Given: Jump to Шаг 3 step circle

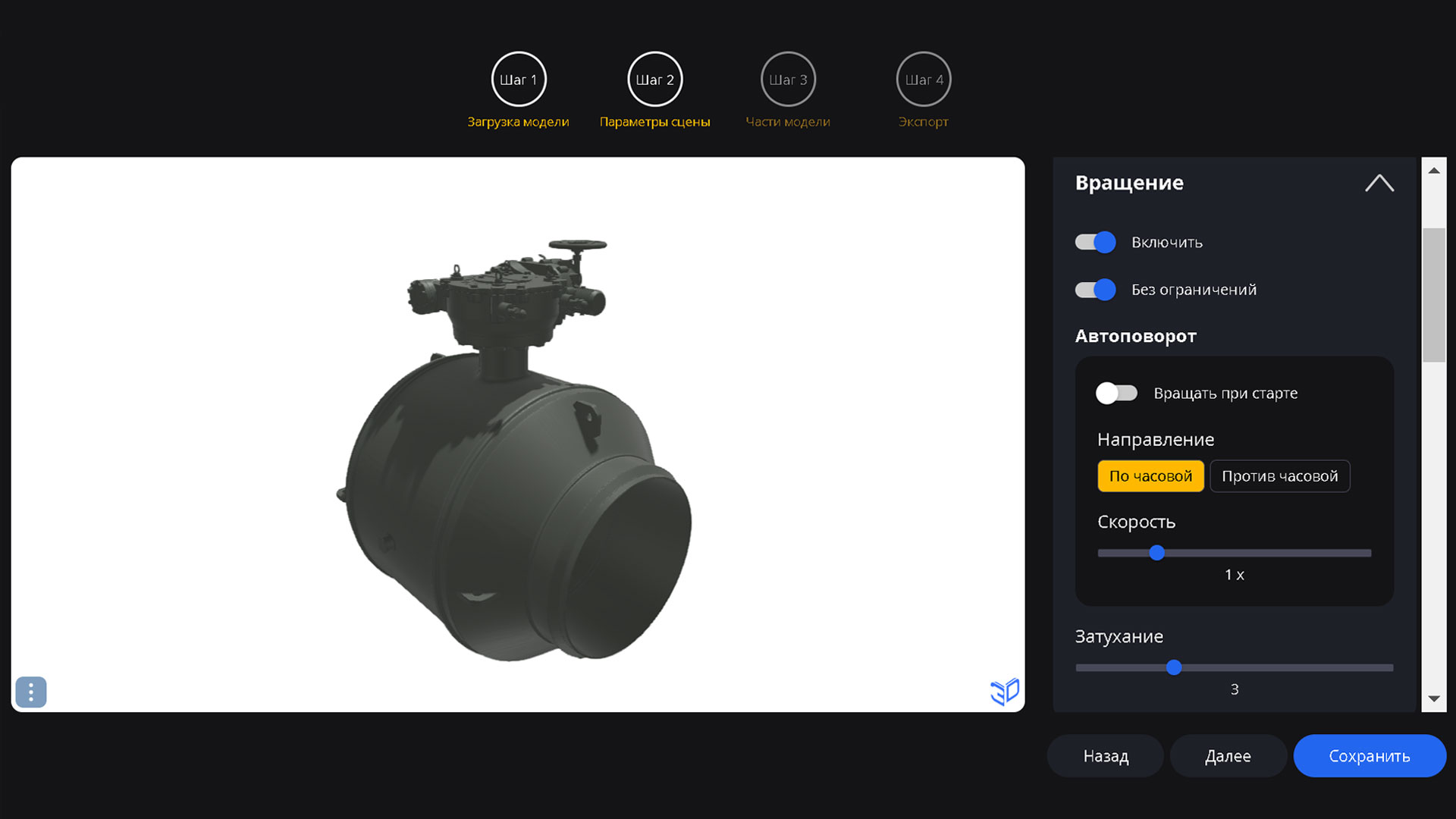Looking at the screenshot, I should pyautogui.click(x=788, y=80).
